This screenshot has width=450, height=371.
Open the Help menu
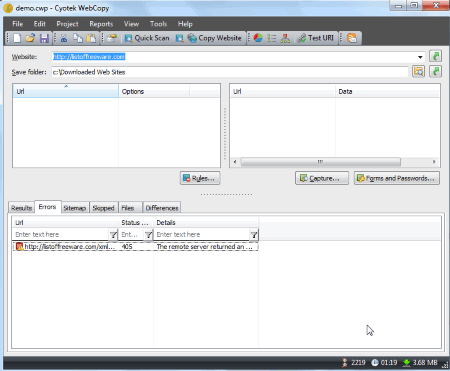coord(185,24)
